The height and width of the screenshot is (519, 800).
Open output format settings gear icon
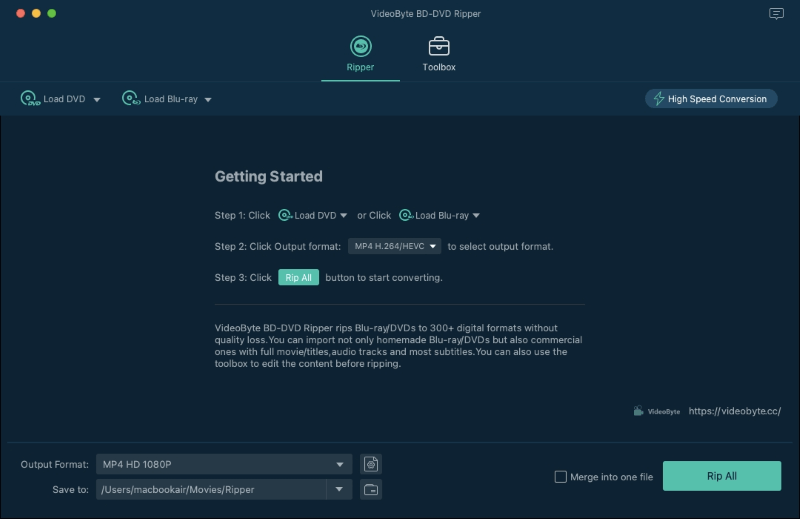click(x=371, y=464)
